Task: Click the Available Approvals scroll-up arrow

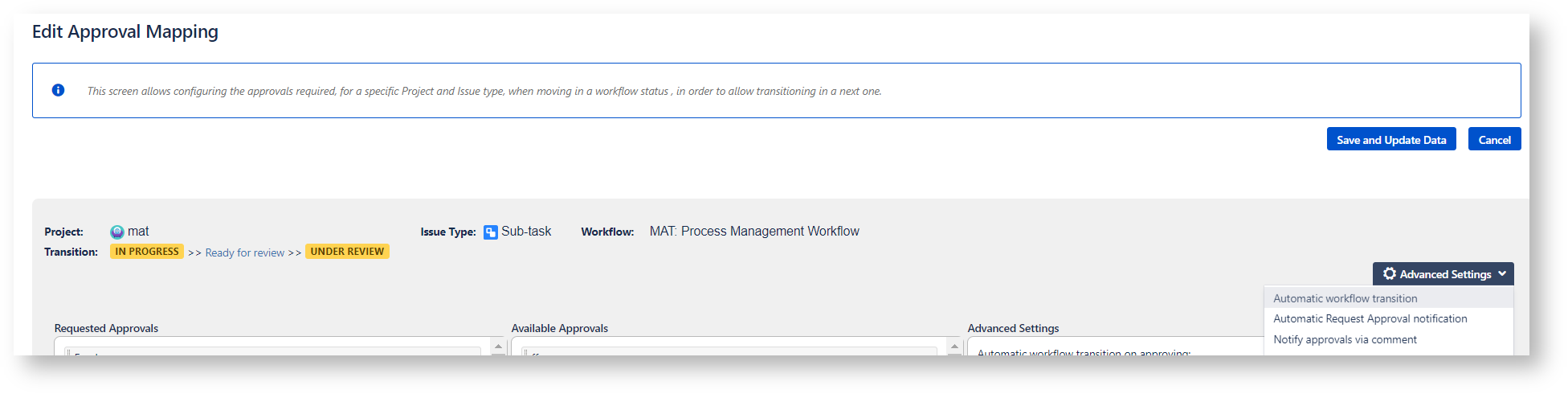Action: [x=955, y=347]
